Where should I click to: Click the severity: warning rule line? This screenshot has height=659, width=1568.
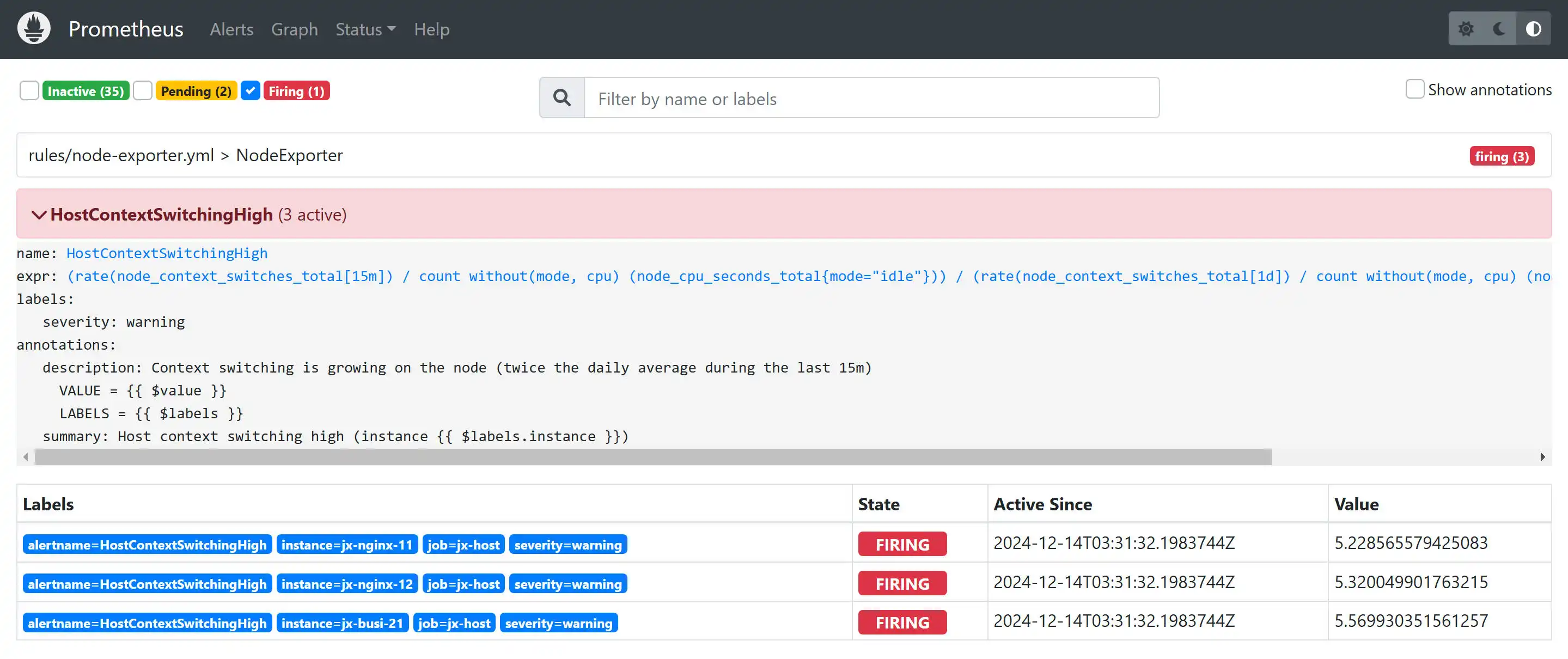click(114, 322)
